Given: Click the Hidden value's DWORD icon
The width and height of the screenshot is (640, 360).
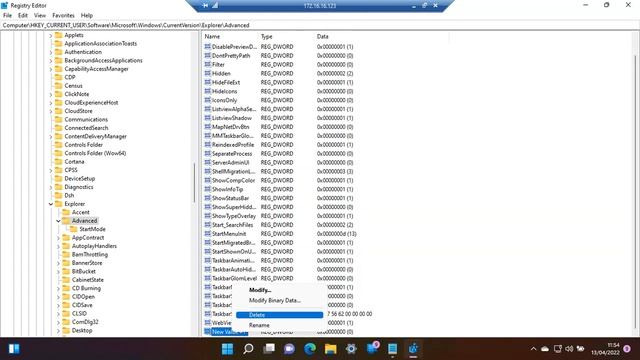Looking at the screenshot, I should (x=207, y=73).
